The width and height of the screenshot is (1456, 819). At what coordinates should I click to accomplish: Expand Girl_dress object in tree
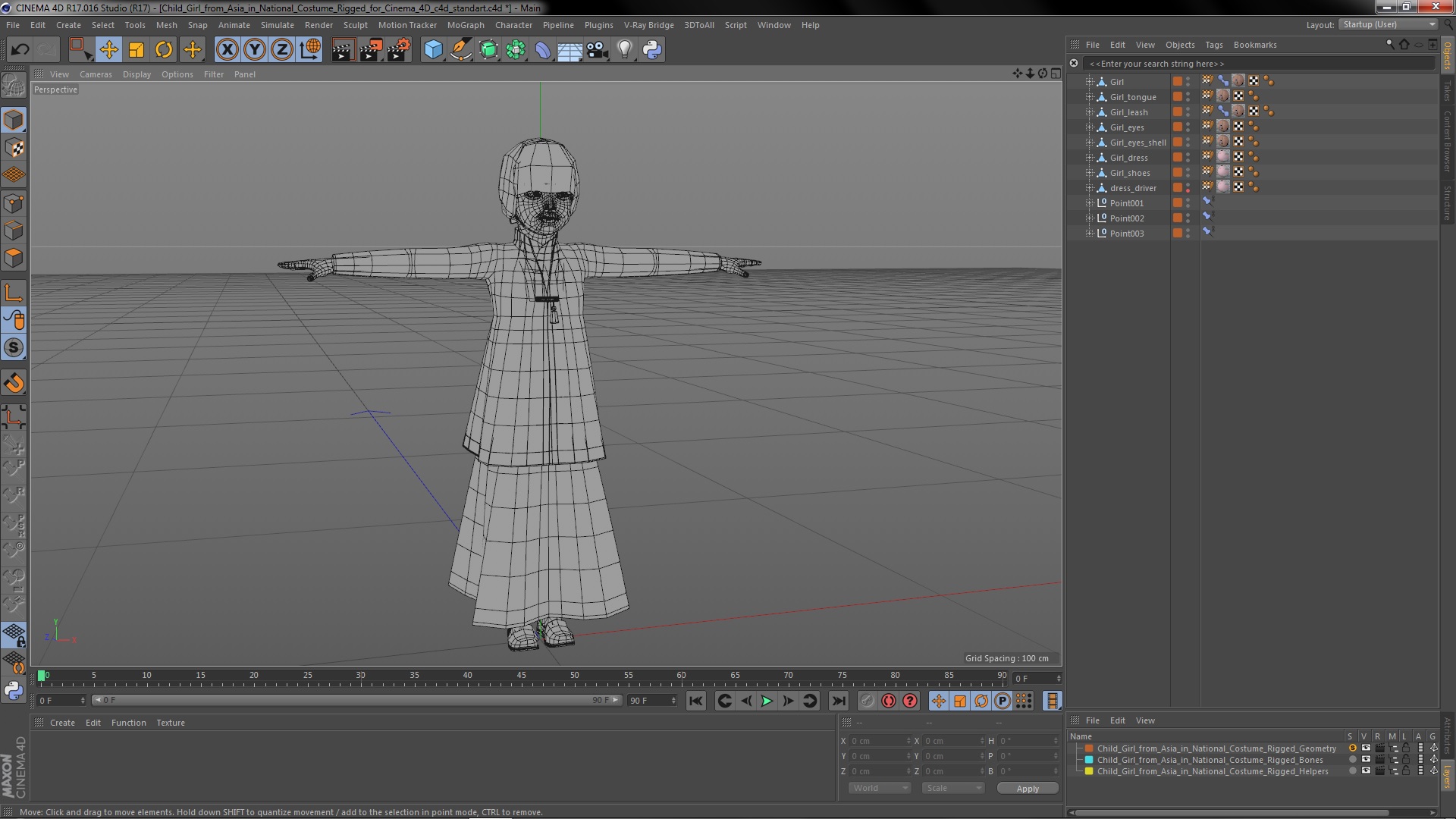click(x=1089, y=158)
